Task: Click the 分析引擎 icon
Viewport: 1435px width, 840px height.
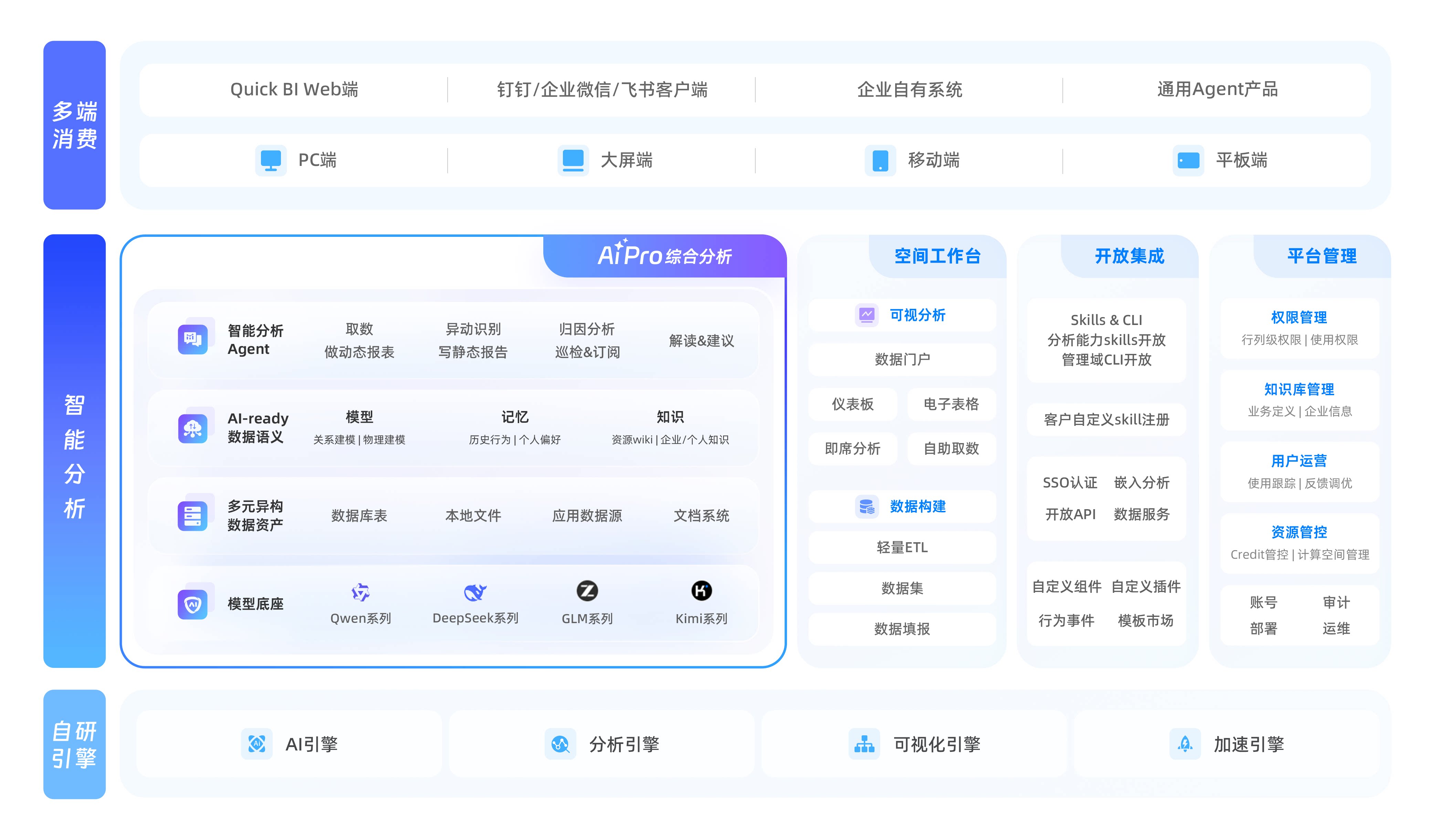Action: coord(561,744)
